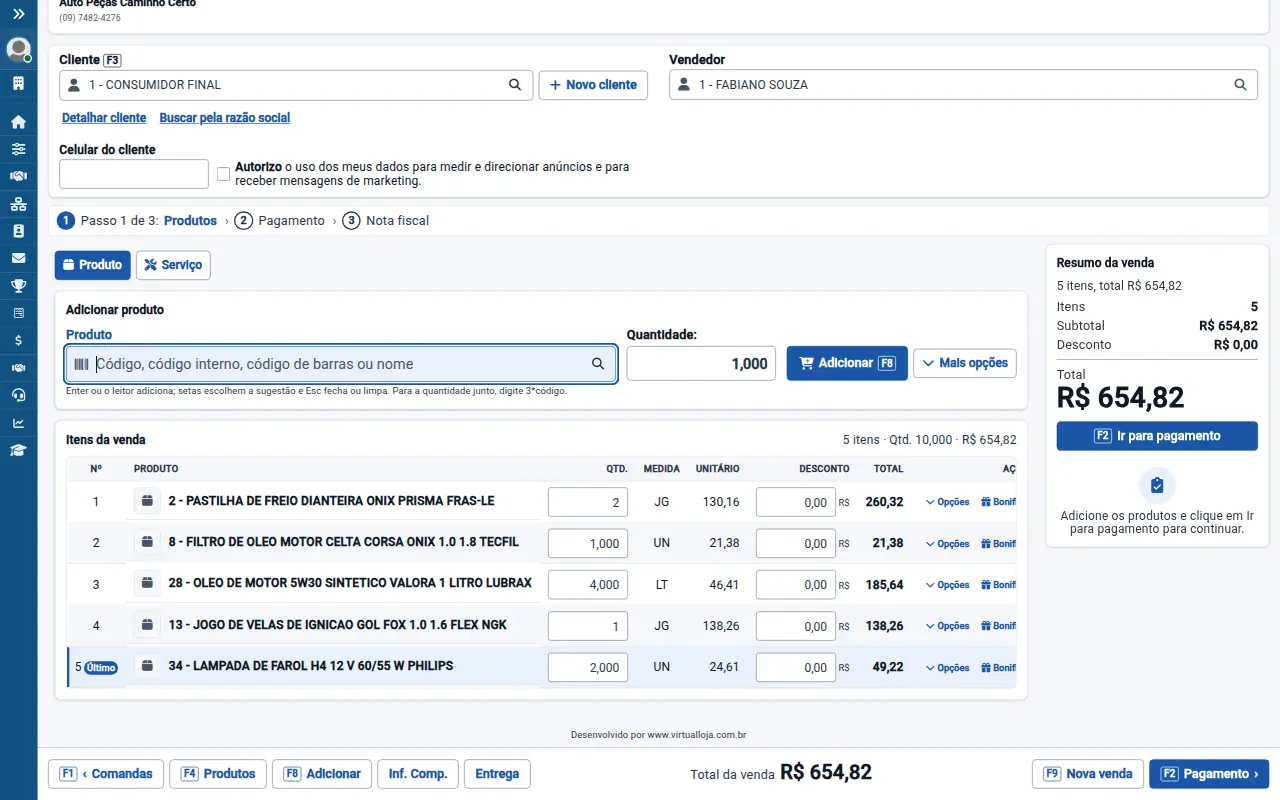Expand Opções for the OLEO DE MOTOR row
Viewport: 1280px width, 800px height.
coord(947,585)
